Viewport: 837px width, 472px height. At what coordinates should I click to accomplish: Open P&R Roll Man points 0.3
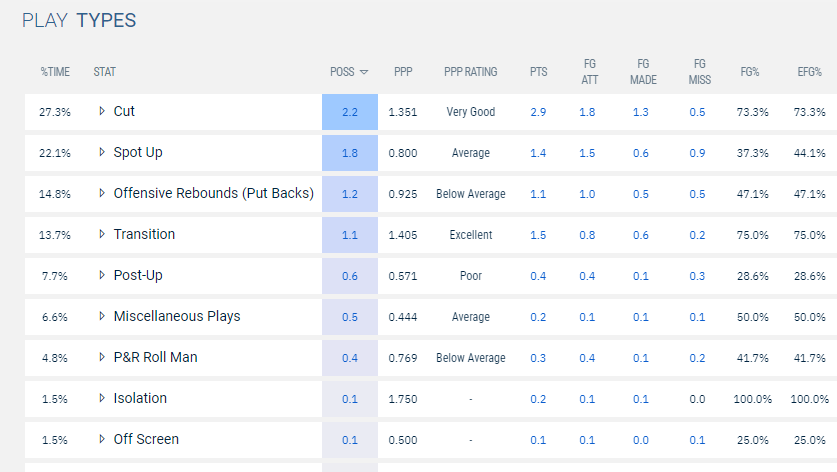pyautogui.click(x=538, y=358)
